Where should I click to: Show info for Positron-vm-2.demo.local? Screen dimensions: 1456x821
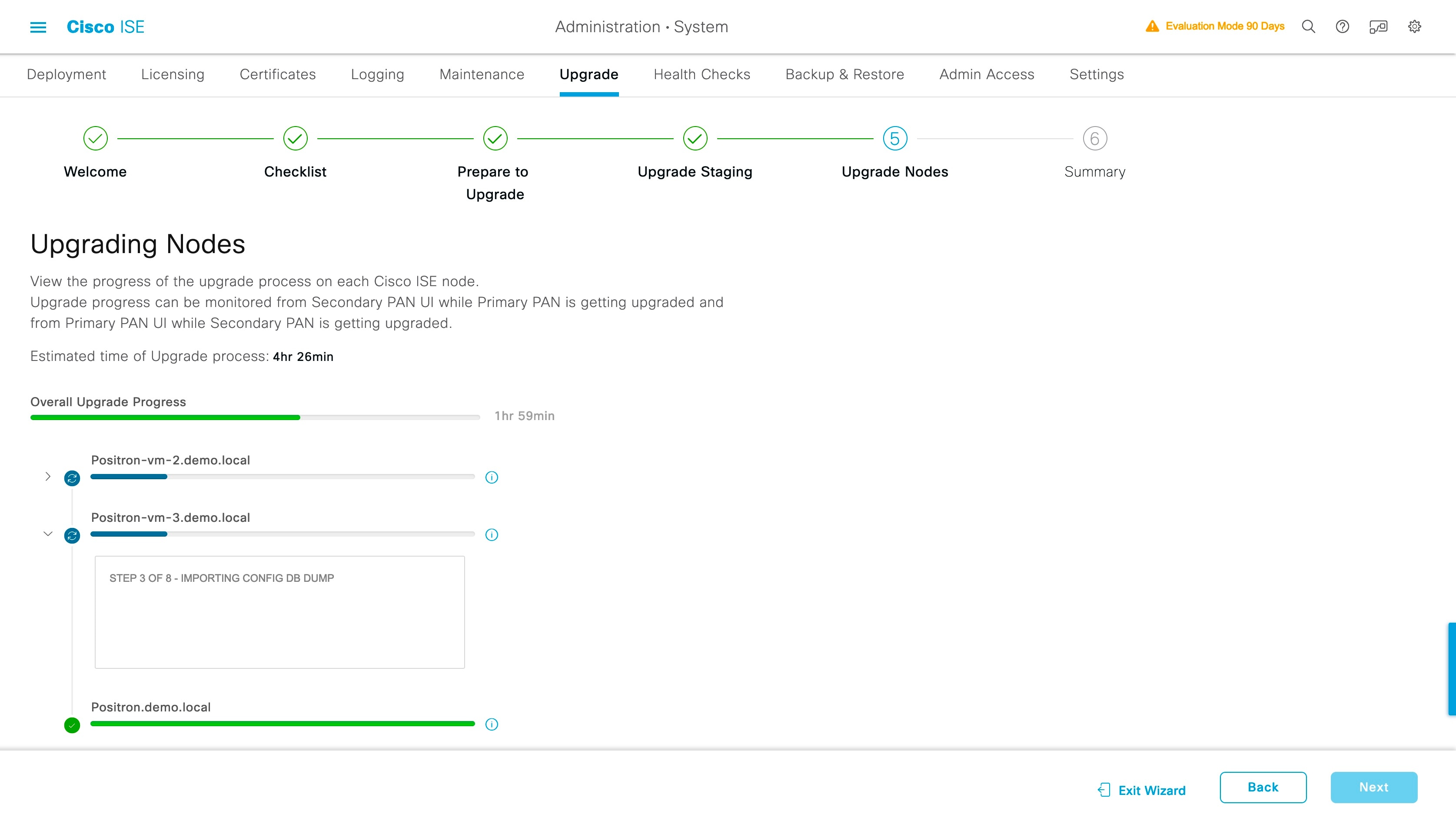(x=492, y=477)
